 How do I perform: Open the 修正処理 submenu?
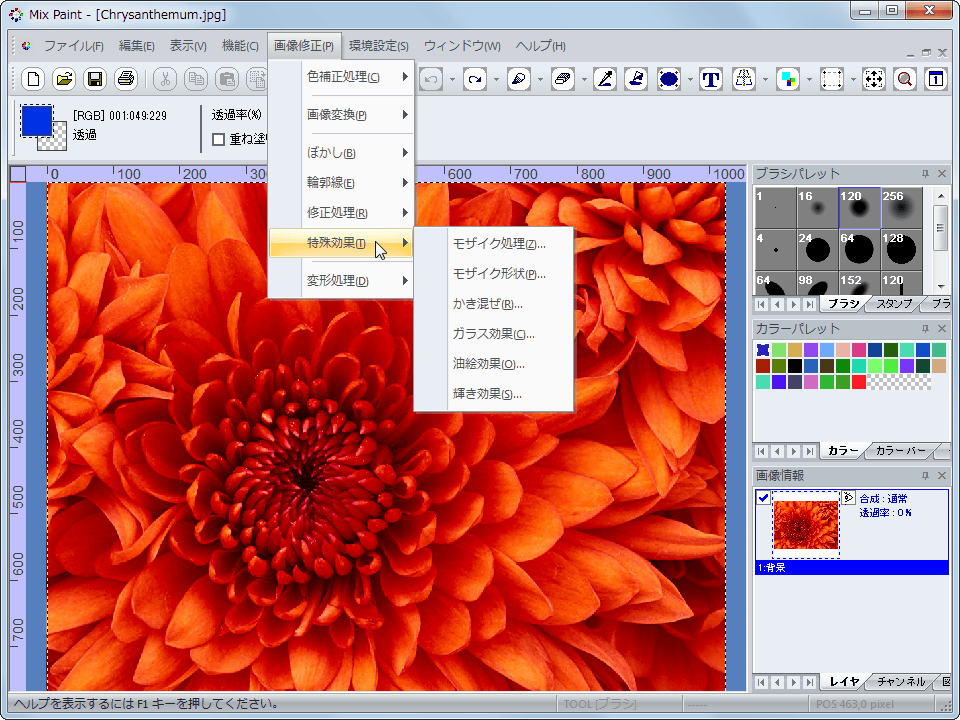(x=342, y=212)
